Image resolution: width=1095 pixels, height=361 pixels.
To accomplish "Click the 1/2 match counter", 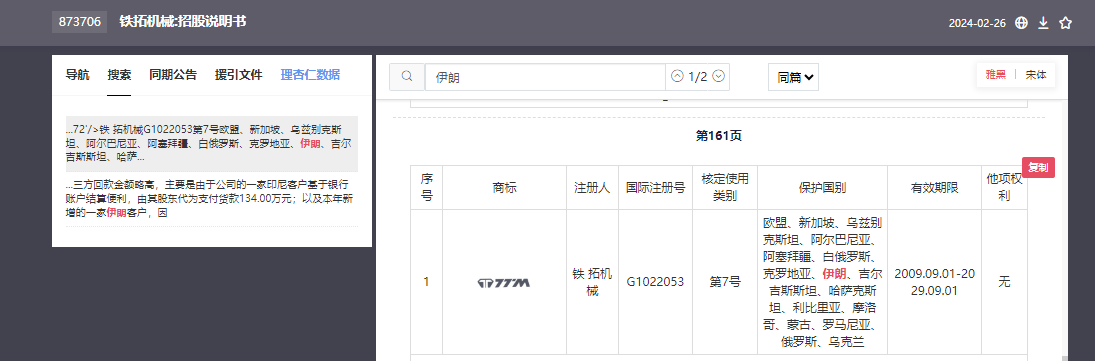I will pos(698,77).
